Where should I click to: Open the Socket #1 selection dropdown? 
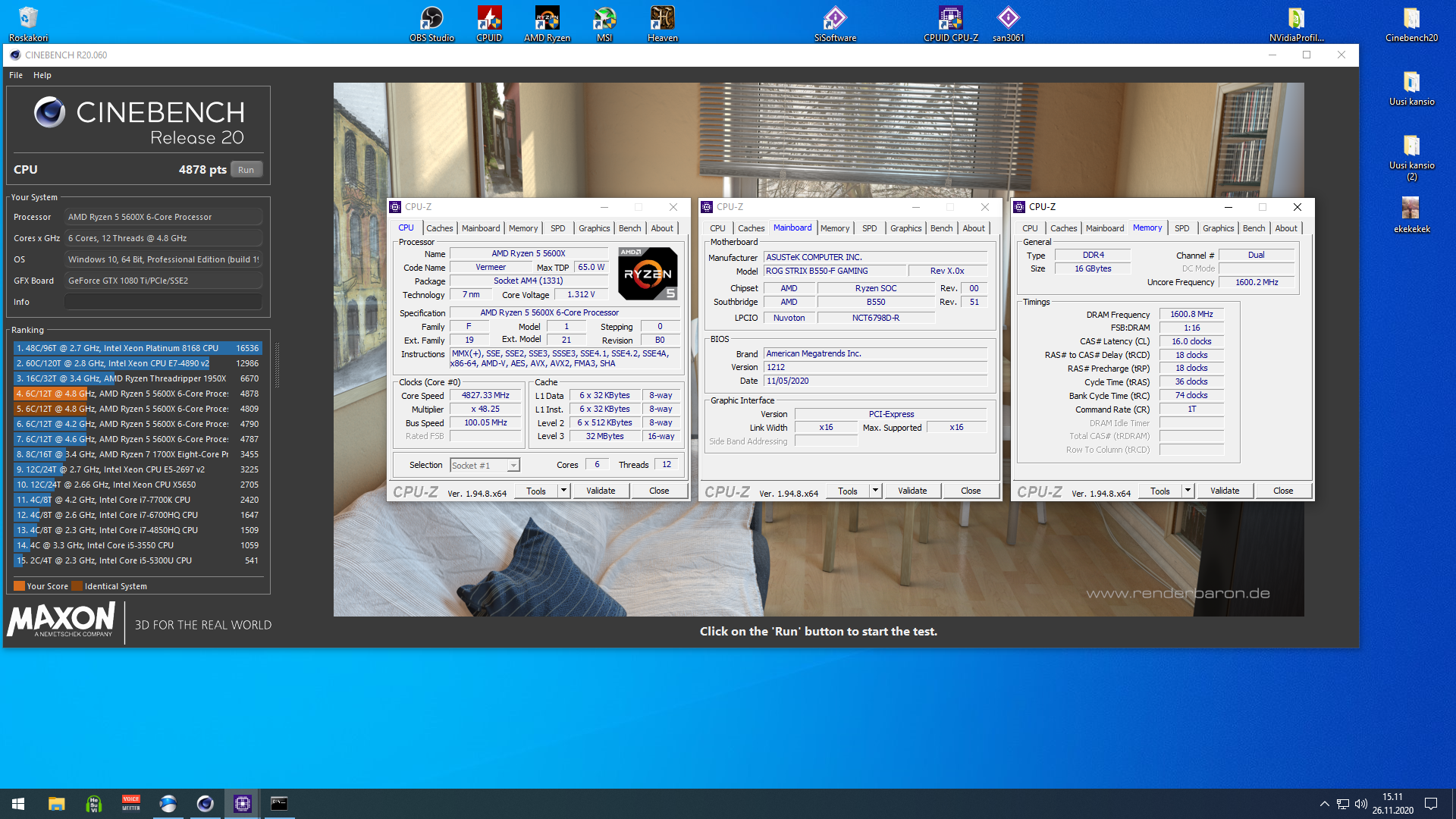point(485,466)
